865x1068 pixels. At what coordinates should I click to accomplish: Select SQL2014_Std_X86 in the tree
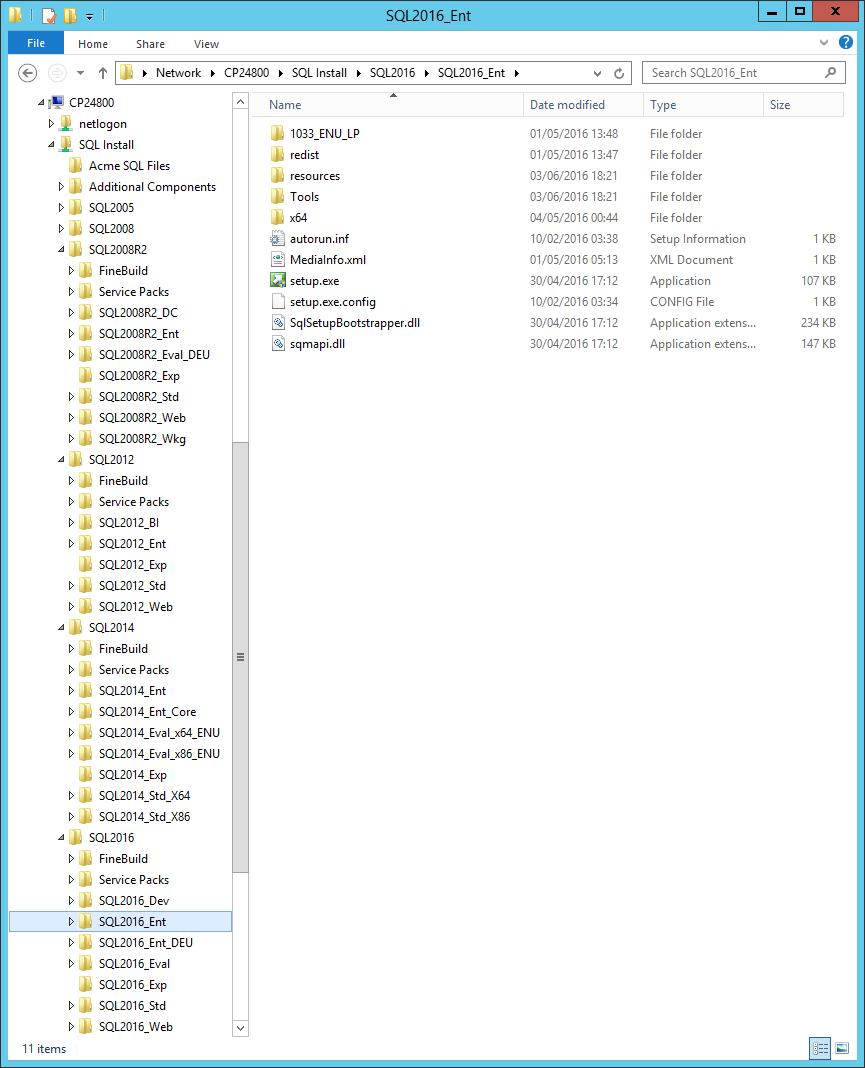click(x=144, y=816)
